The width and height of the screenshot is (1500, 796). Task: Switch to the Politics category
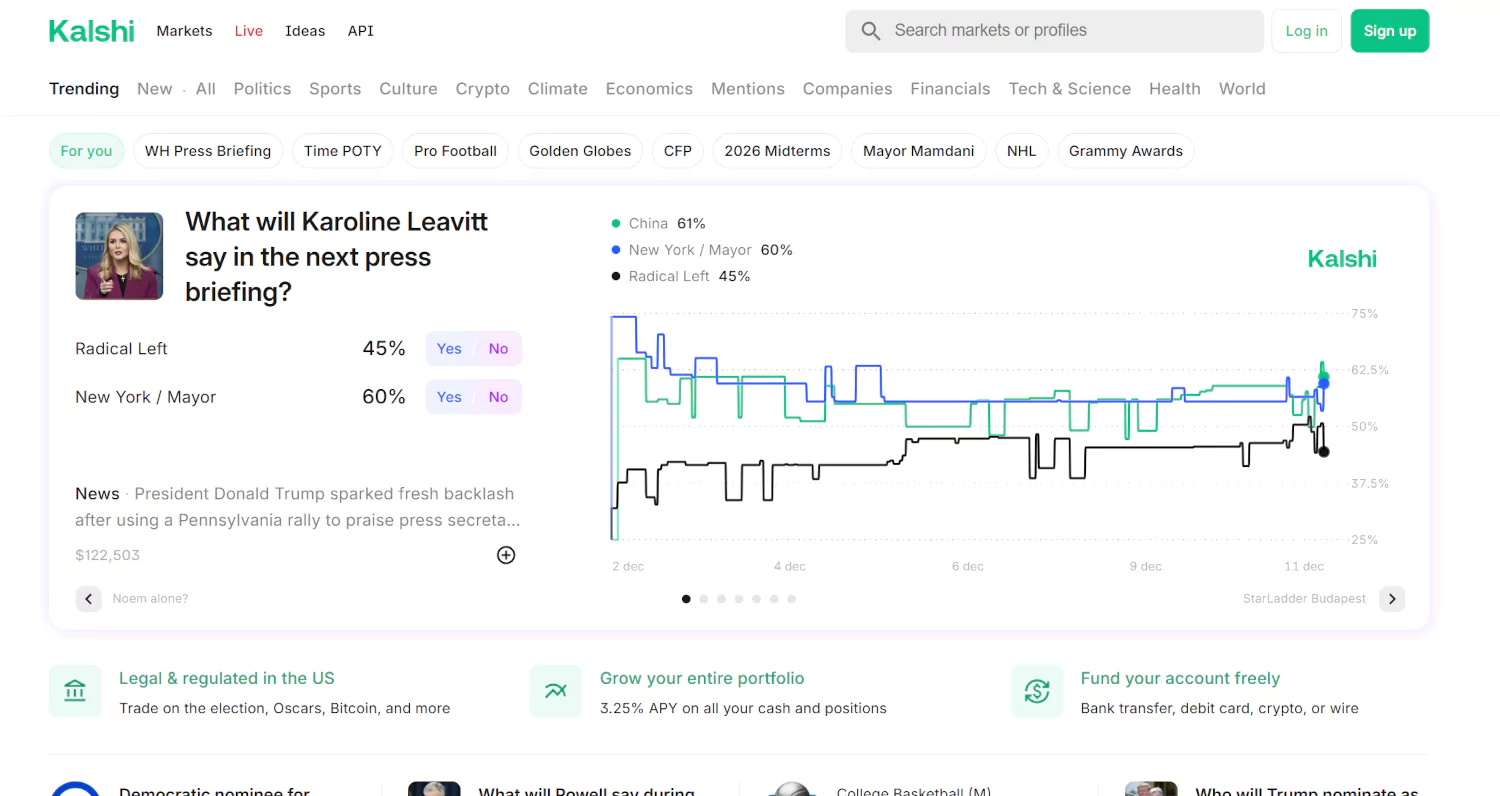click(x=262, y=89)
